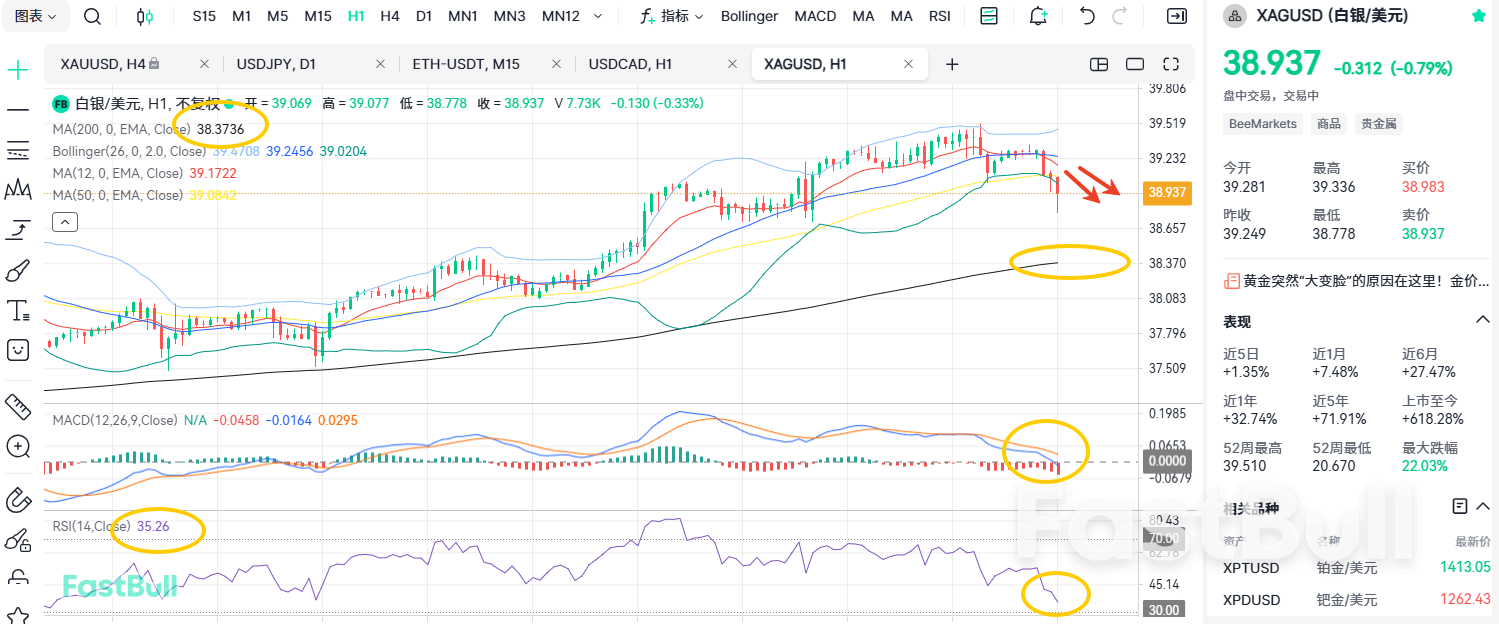The width and height of the screenshot is (1499, 624).
Task: Create a new price alert via bell icon
Action: tap(1038, 16)
